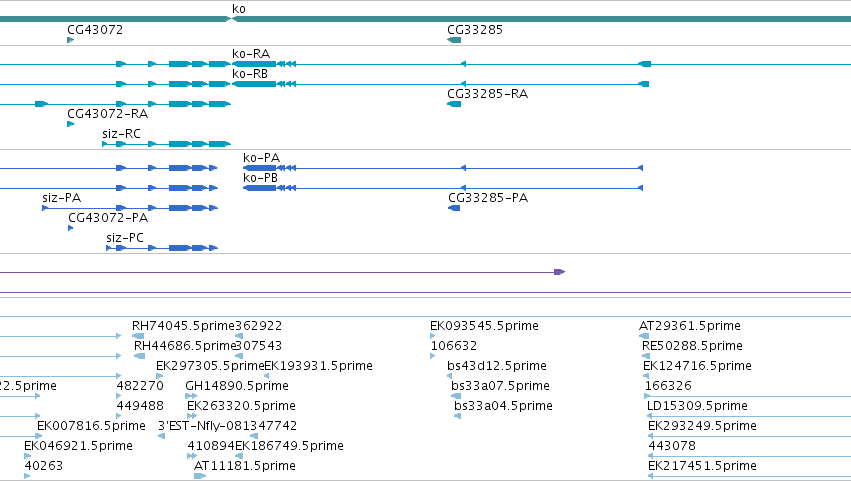
Task: Select EST label RH74045.5prime
Action: [x=183, y=326]
